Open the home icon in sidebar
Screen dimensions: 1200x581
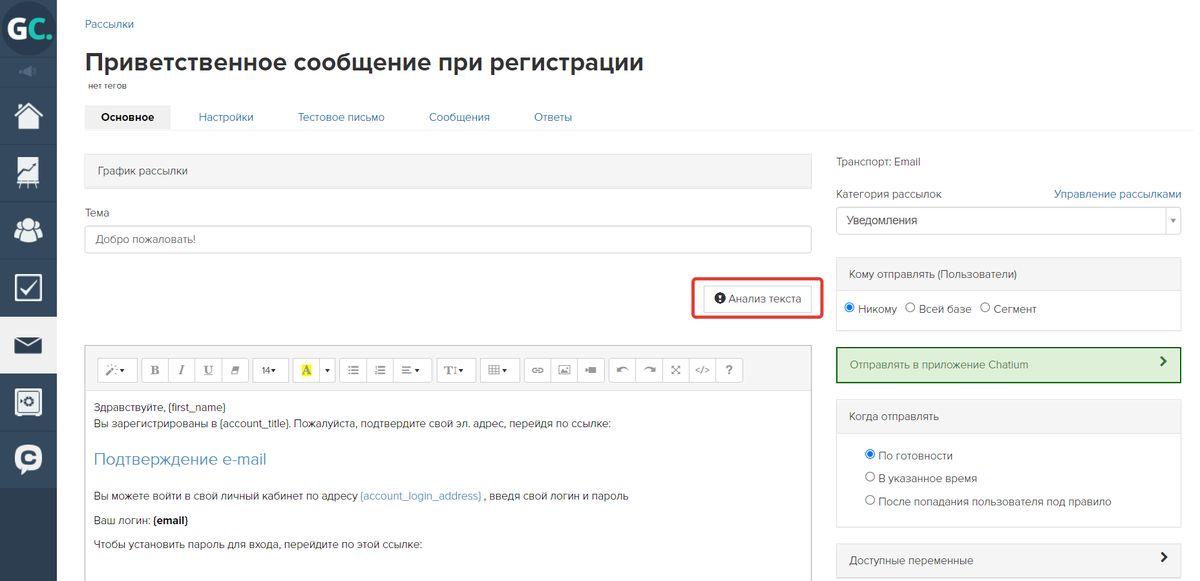click(x=28, y=115)
